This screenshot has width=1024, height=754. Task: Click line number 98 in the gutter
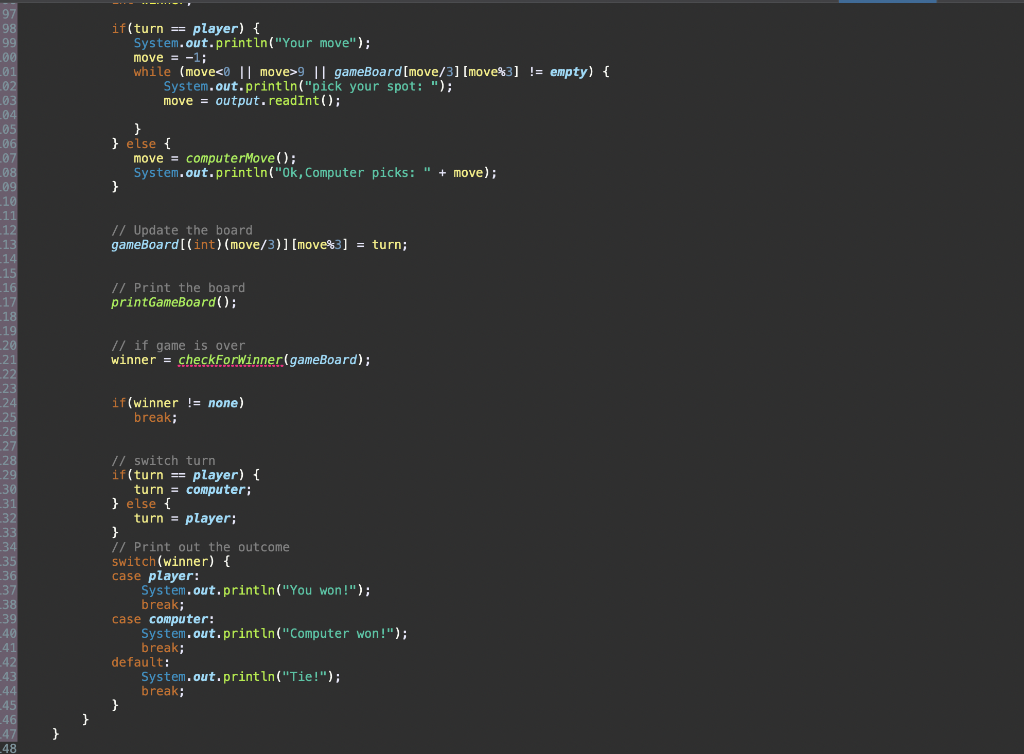coord(8,29)
